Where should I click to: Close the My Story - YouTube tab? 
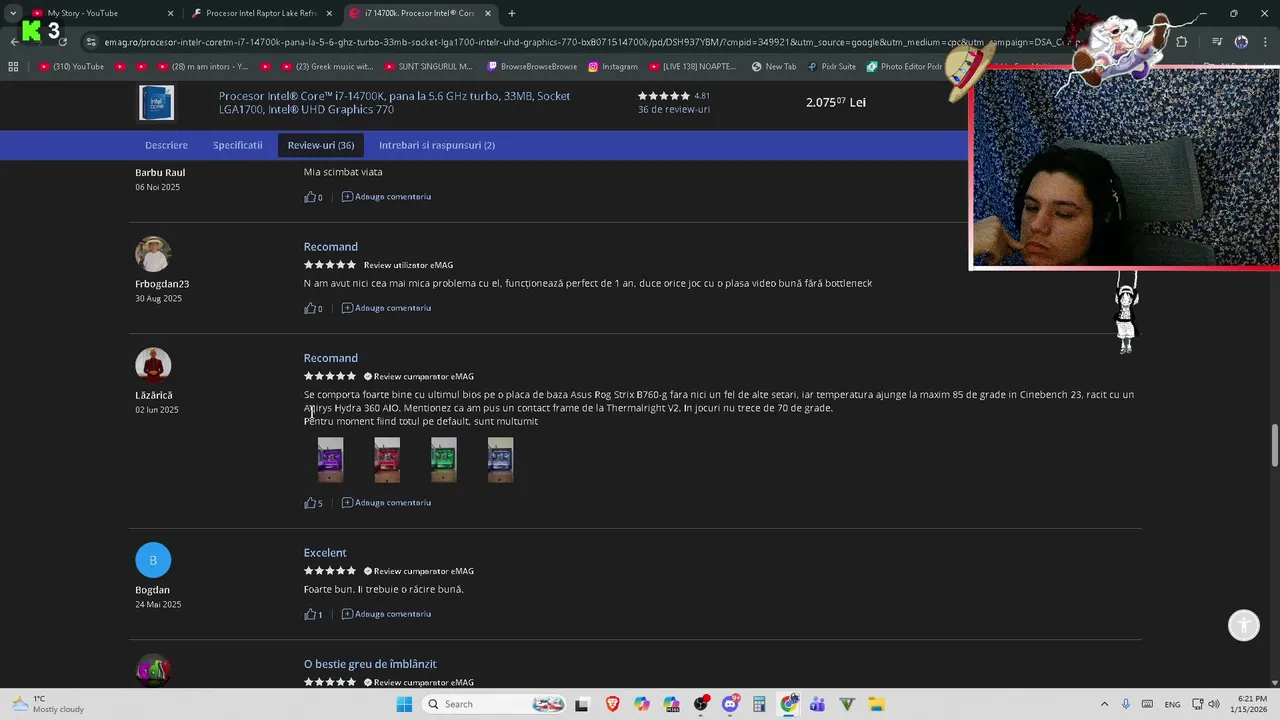[170, 13]
